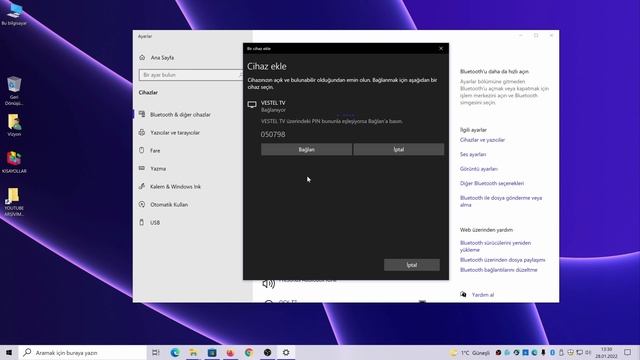Open the notification center icon
This screenshot has height=360, width=640.
(x=627, y=353)
